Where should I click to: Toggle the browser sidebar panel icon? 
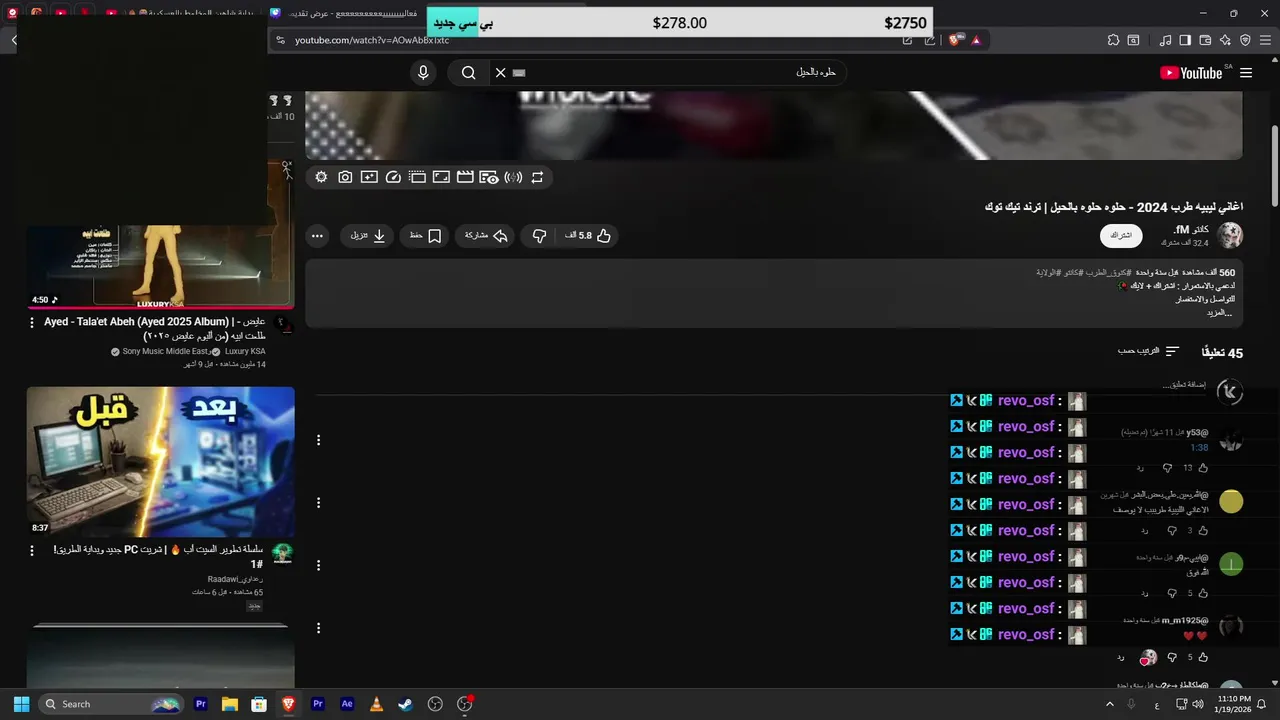coord(1185,40)
